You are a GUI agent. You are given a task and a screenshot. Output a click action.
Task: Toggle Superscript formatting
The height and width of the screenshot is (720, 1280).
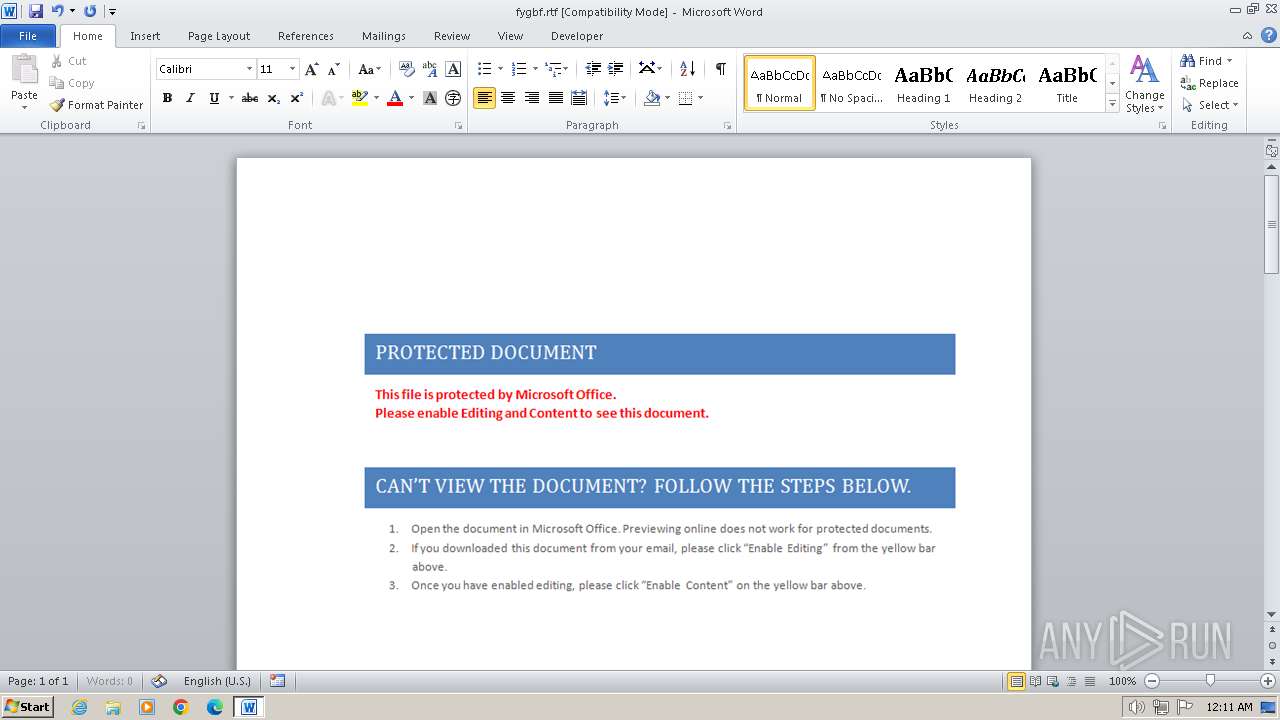pos(297,98)
